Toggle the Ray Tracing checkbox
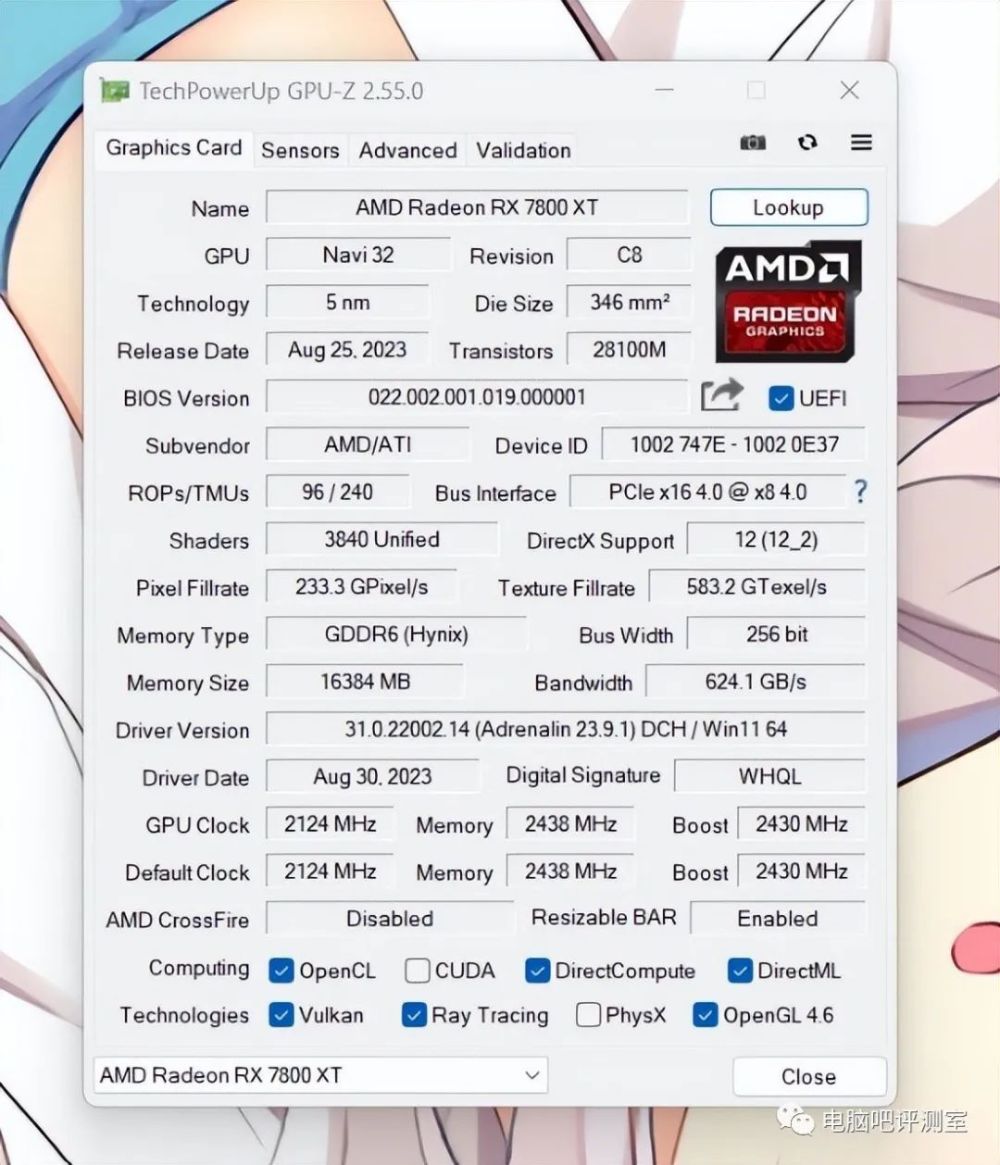Viewport: 1000px width, 1165px height. pos(414,1015)
